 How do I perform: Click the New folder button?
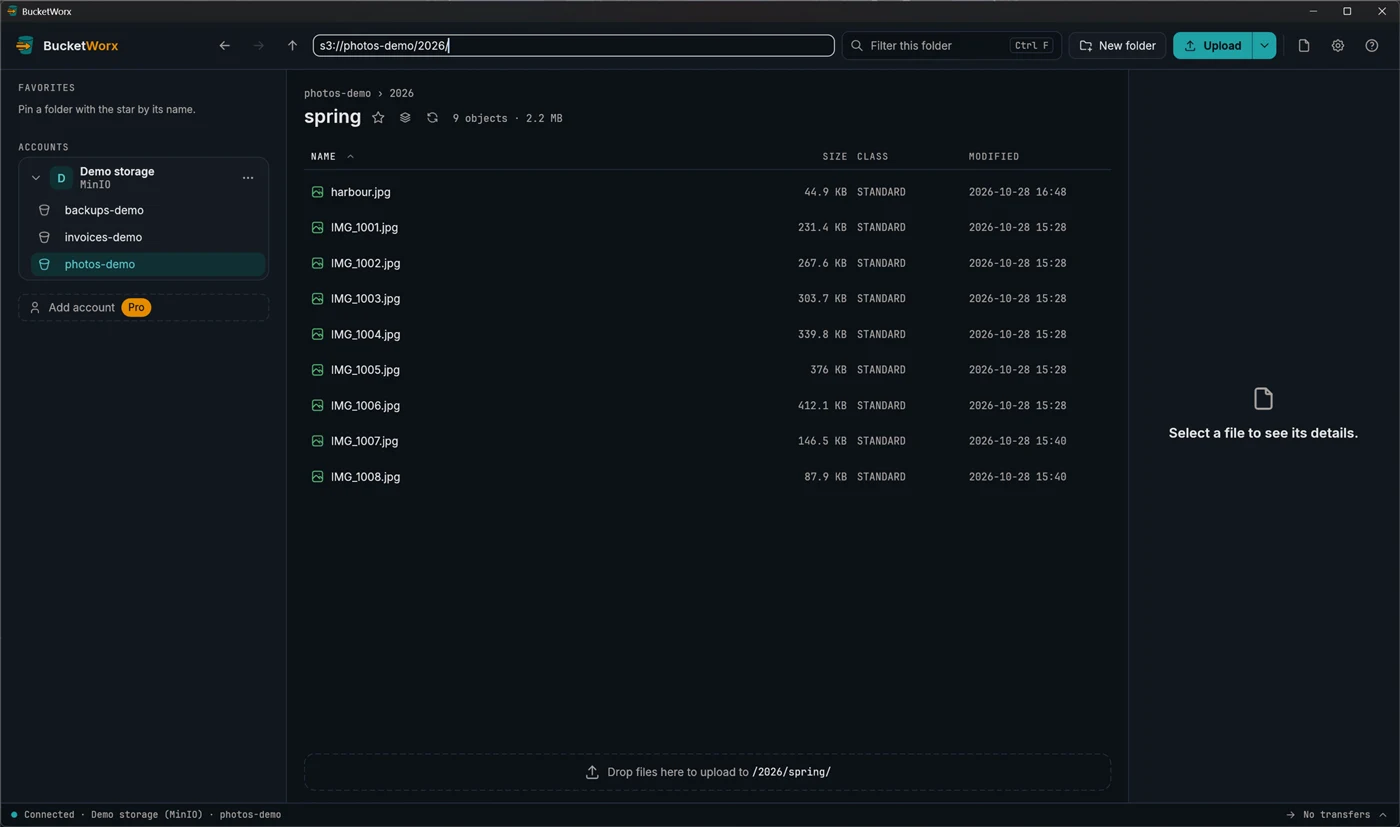click(1117, 46)
